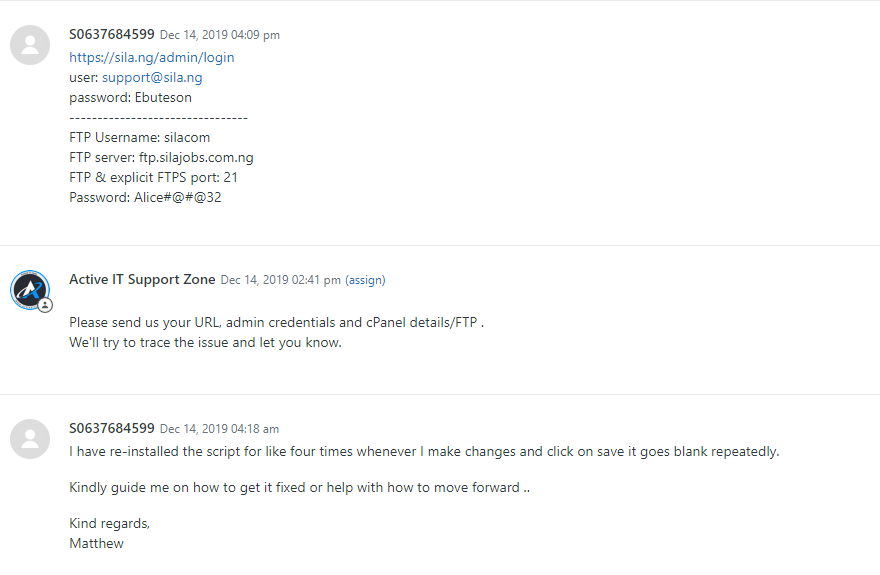Click the 're-installed the script' message text
Screen dimensions: 880x575
(424, 451)
